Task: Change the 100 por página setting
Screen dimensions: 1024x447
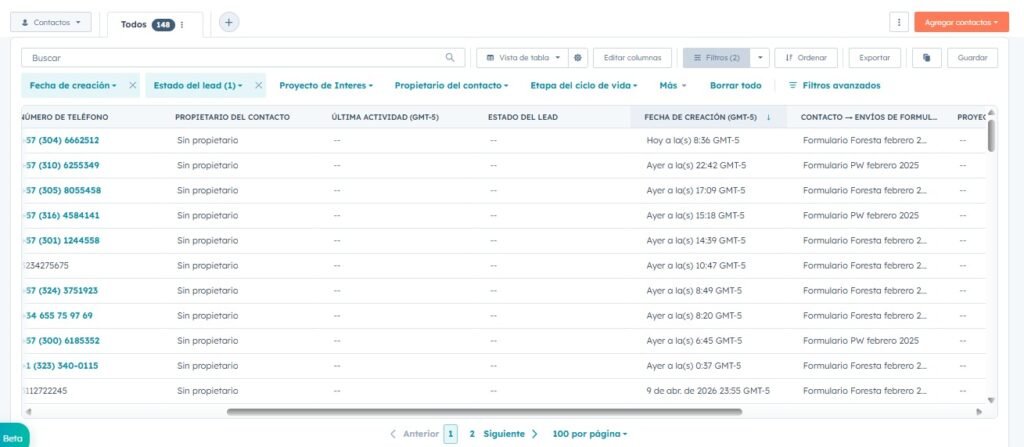Action: point(590,434)
